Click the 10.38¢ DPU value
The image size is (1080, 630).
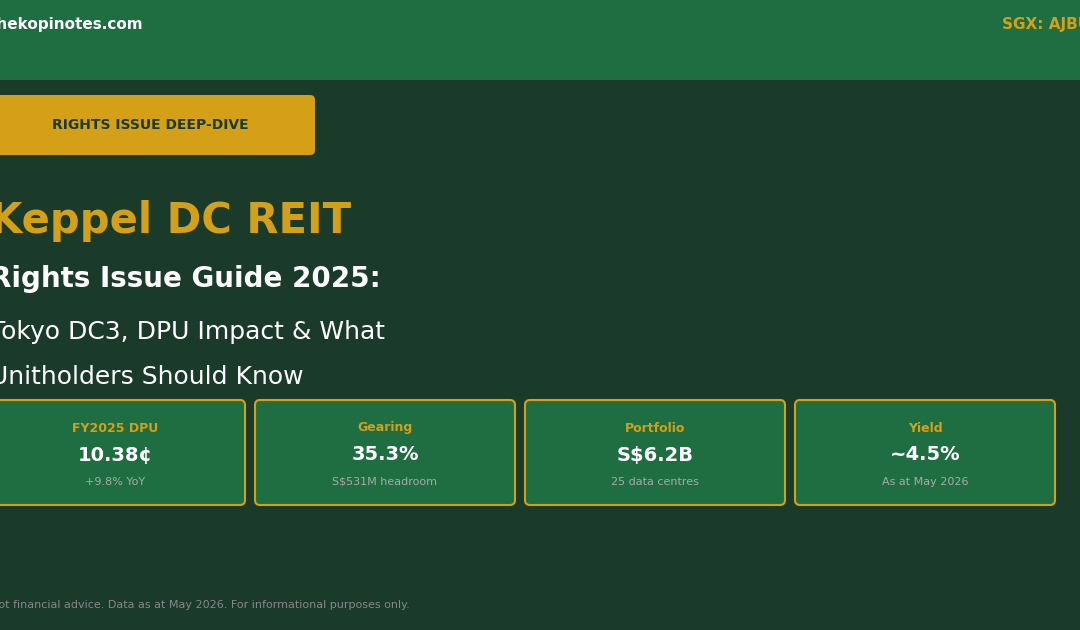[114, 454]
